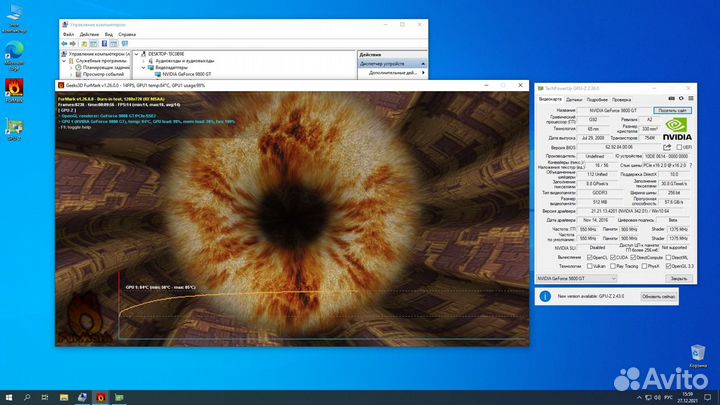Image resolution: width=720 pixels, height=405 pixels.
Task: Click the monitor icon at Computer Management toolbar end
Action: tap(124, 44)
